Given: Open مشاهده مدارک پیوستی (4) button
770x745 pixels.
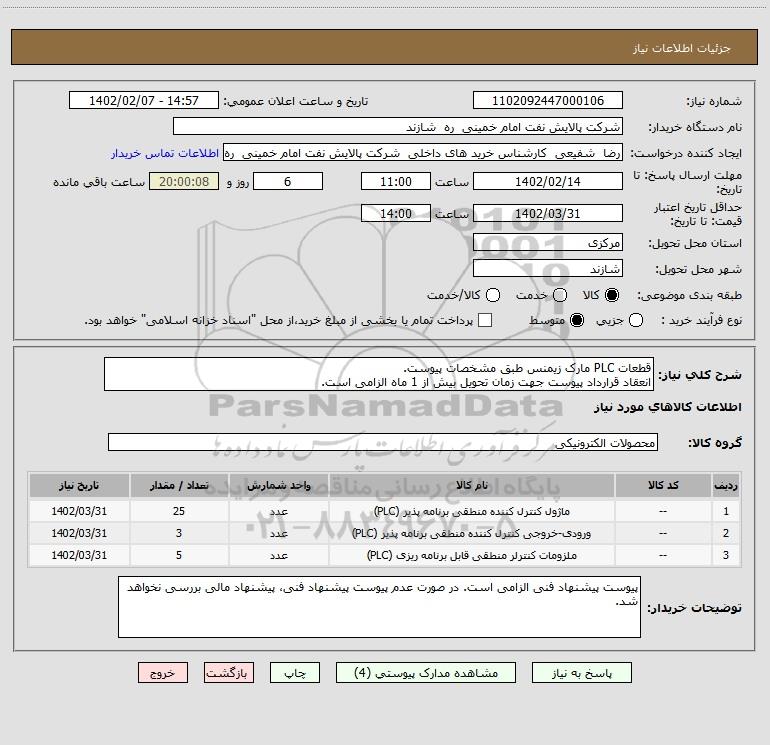Looking at the screenshot, I should [x=426, y=673].
